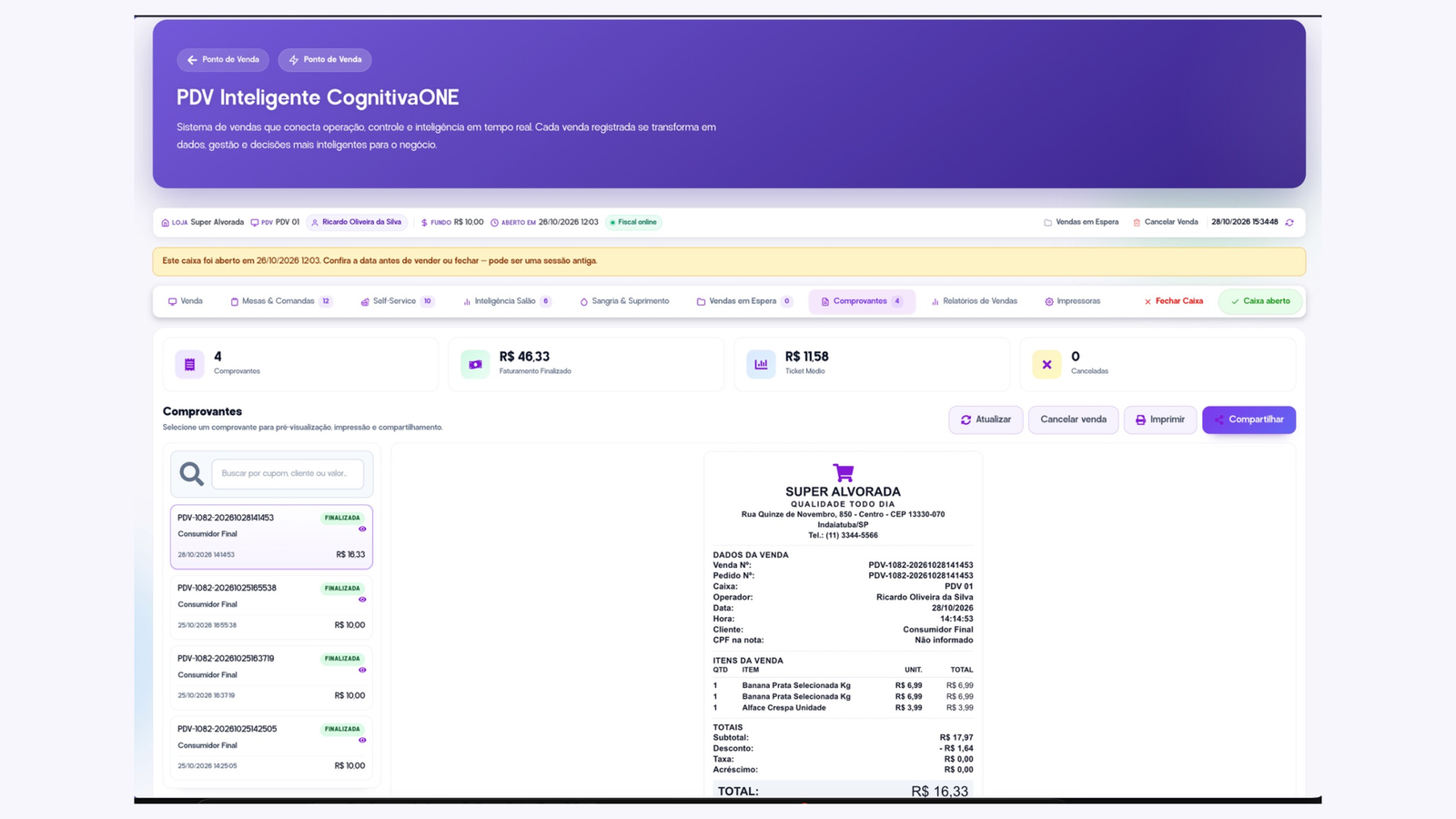The width and height of the screenshot is (1456, 819).
Task: Click the refresh icon beside the clock time
Action: point(1289,222)
